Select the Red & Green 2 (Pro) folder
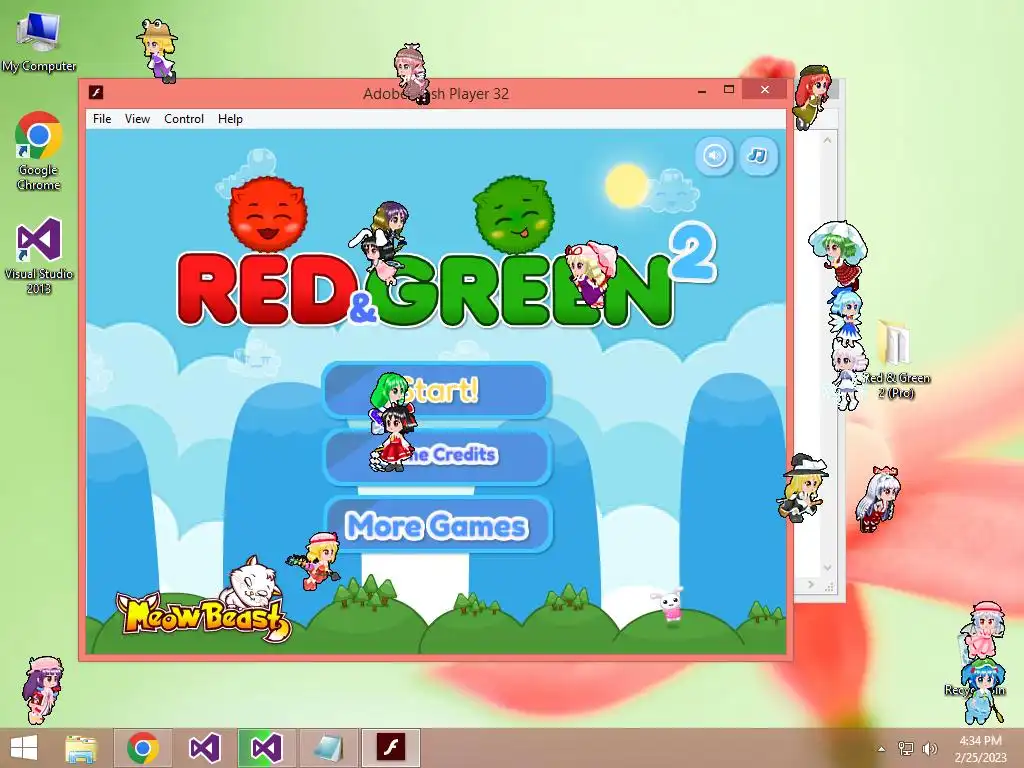The image size is (1024, 768). click(896, 359)
